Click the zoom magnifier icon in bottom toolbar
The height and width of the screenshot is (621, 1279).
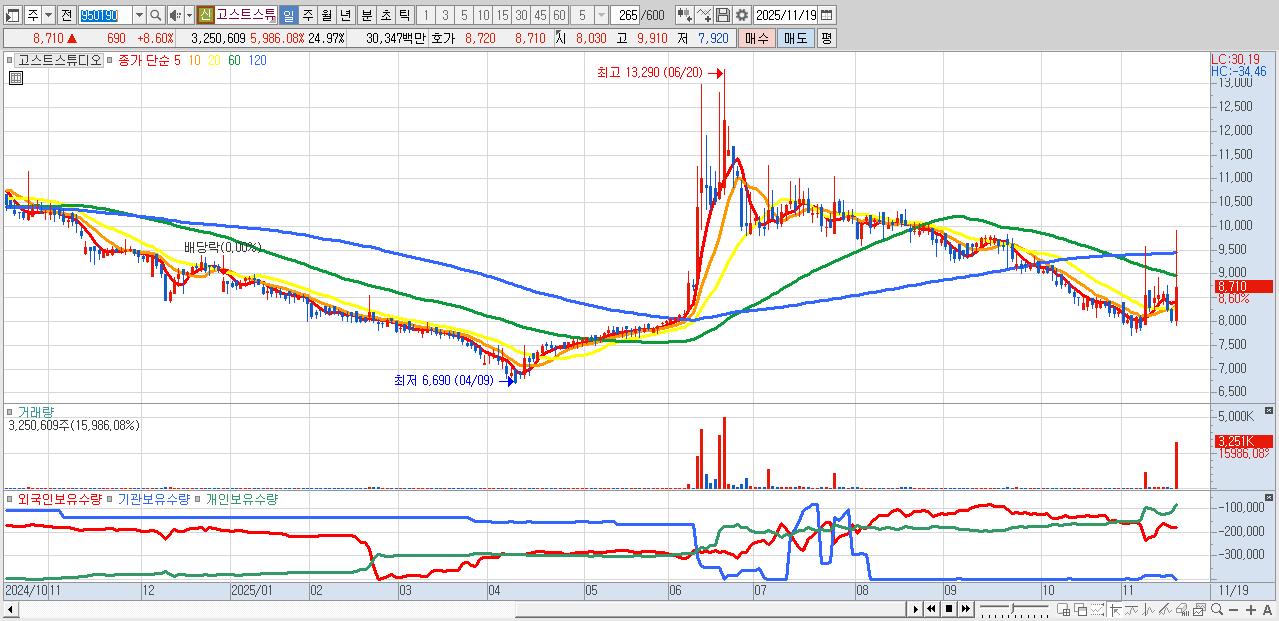point(1217,610)
